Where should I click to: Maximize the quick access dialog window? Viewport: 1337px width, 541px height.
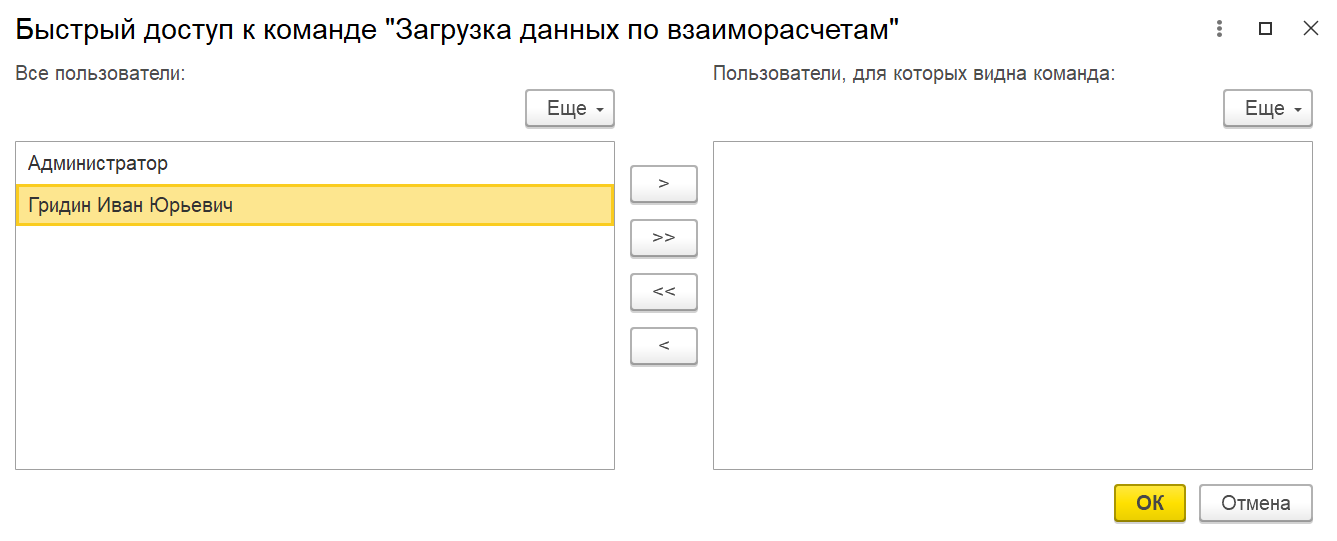click(x=1265, y=29)
